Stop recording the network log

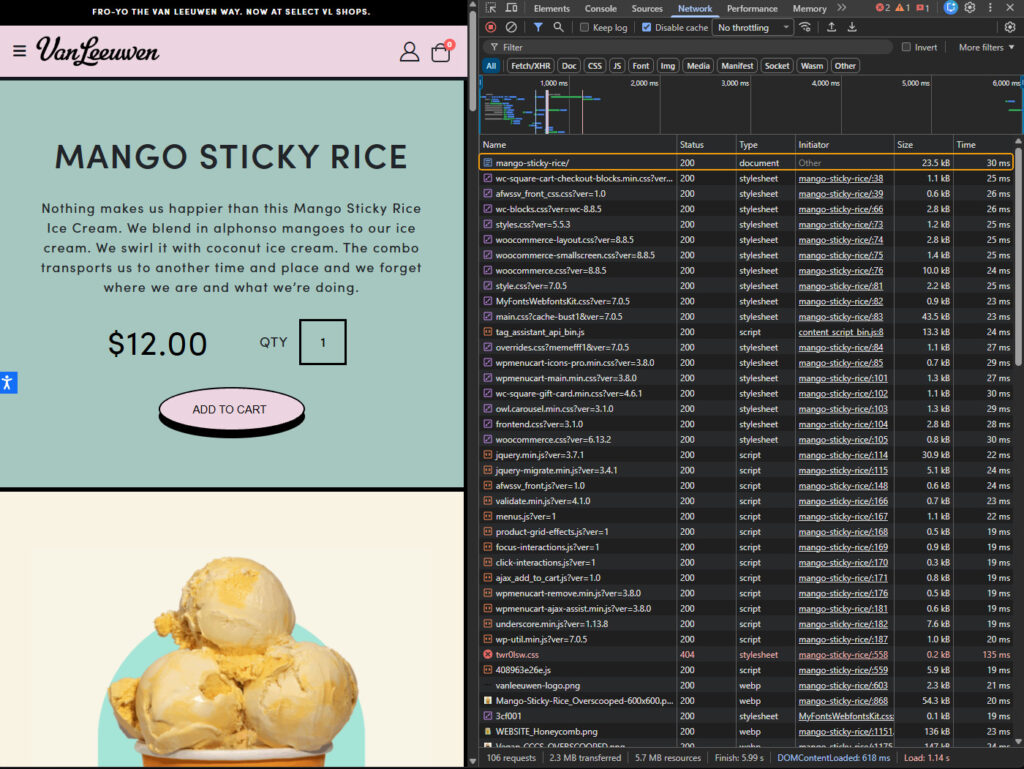[491, 27]
